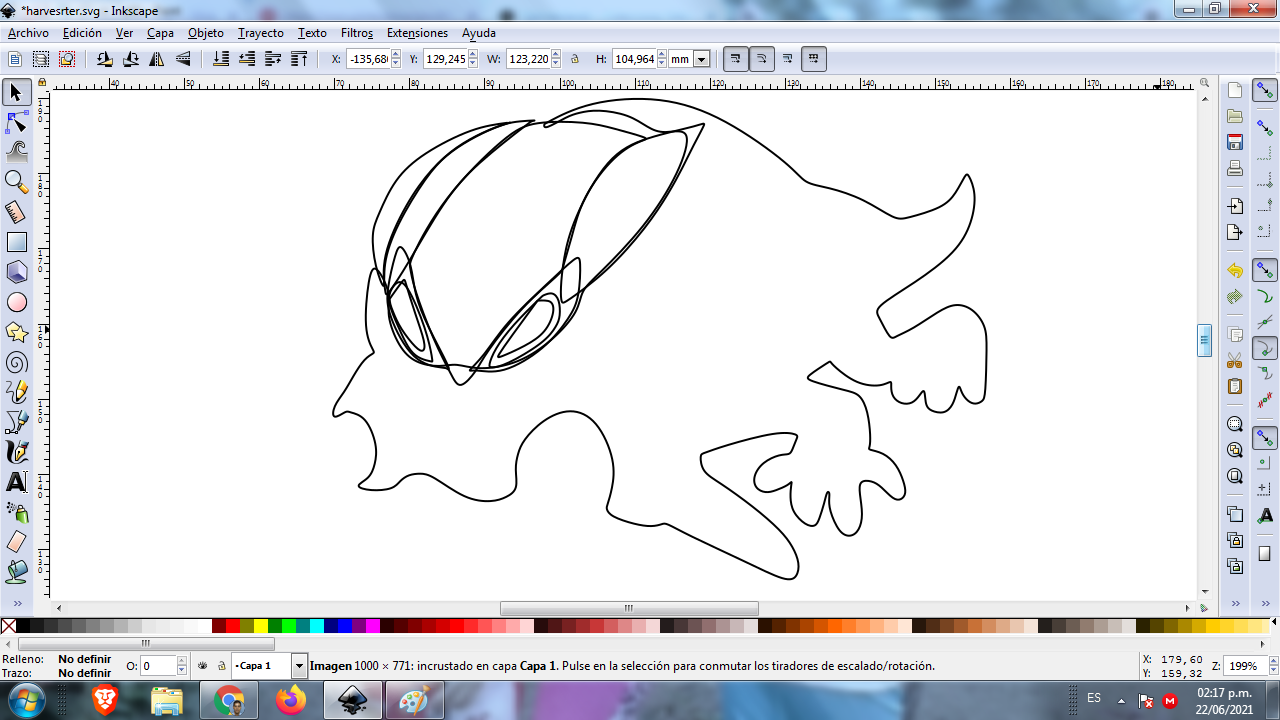Click Deselect icon in tool controls
The height and width of the screenshot is (720, 1280).
click(67, 59)
